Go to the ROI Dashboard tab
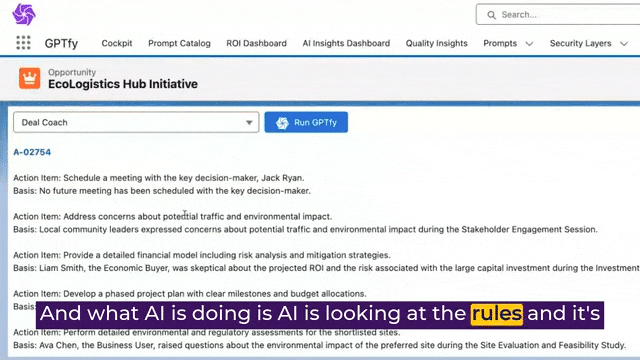 point(256,43)
